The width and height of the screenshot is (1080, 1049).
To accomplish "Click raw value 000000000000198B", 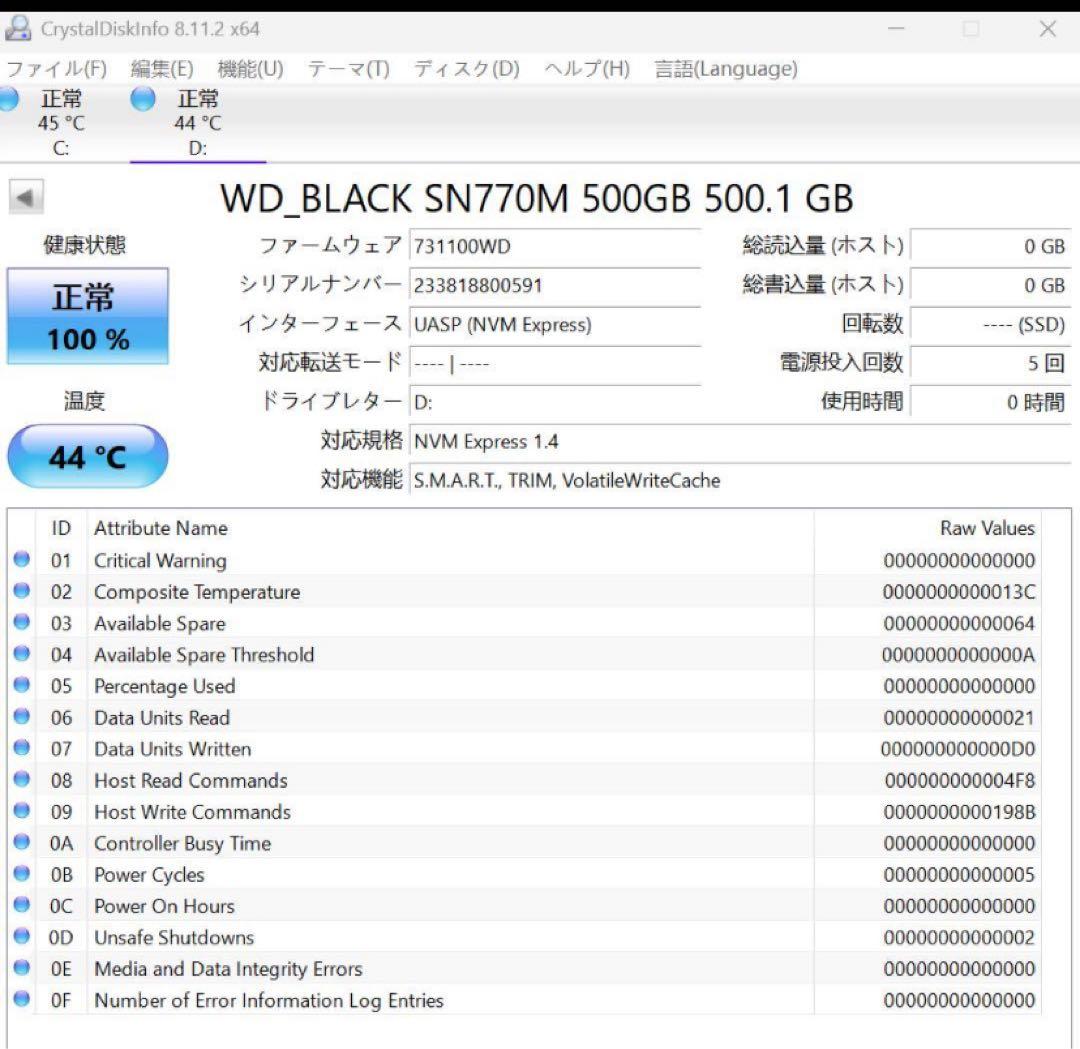I will click(x=959, y=812).
